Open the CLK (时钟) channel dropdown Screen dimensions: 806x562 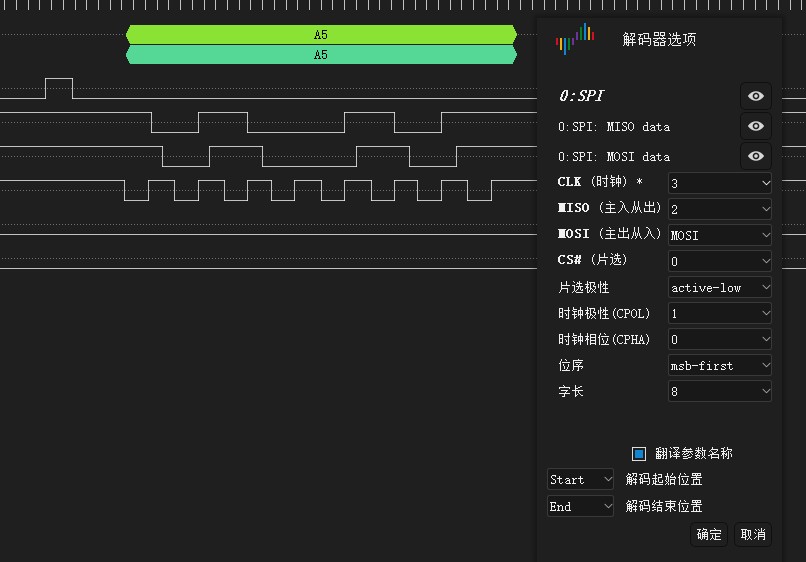pyautogui.click(x=719, y=183)
